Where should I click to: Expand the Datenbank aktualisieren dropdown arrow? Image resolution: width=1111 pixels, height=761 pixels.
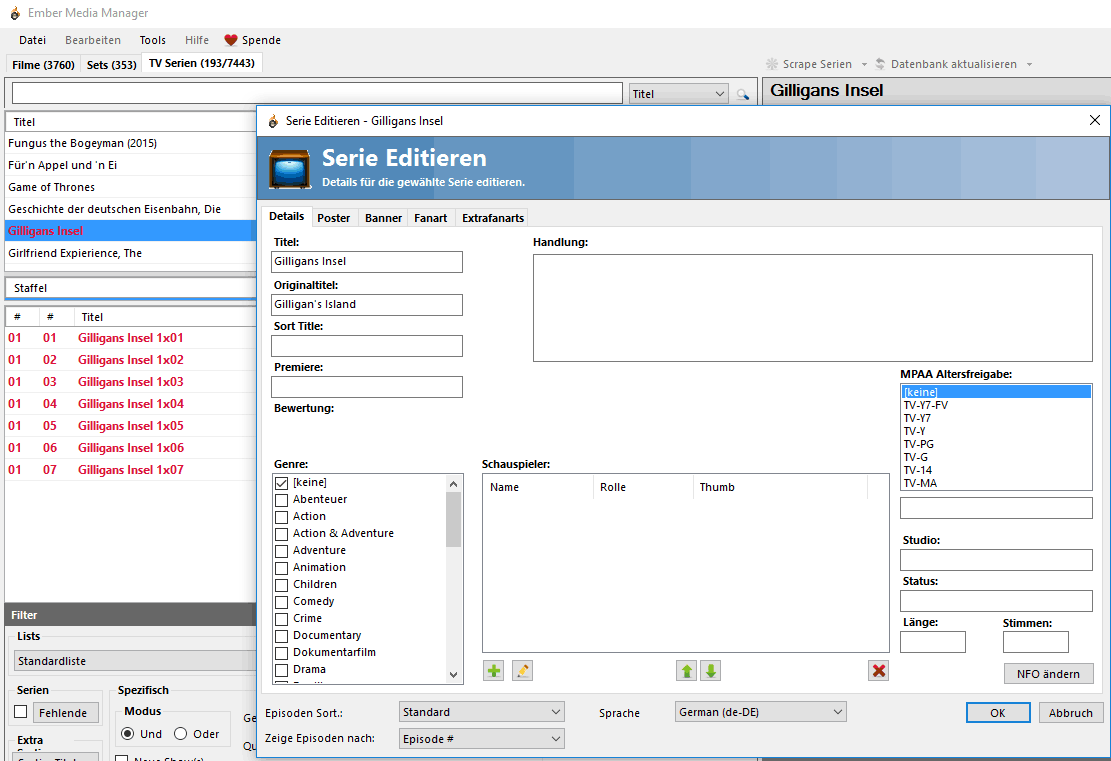[1029, 64]
